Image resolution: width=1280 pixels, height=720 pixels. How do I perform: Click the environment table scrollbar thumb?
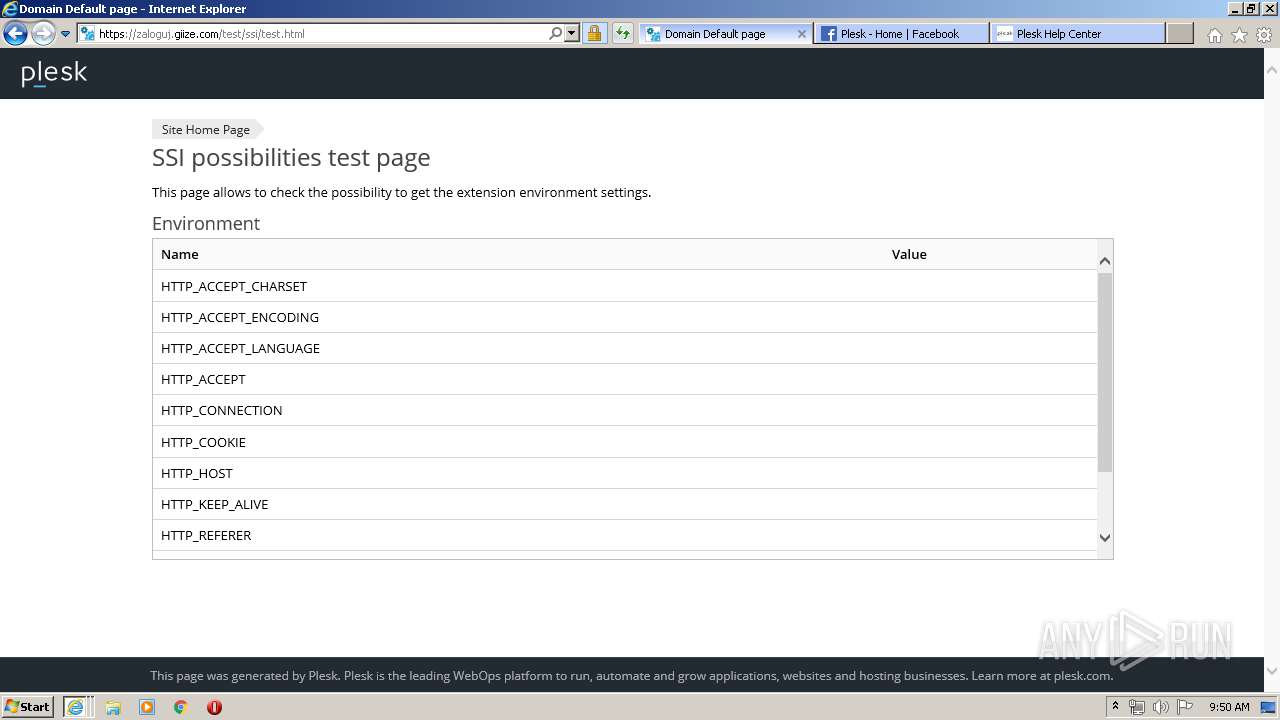[1105, 372]
